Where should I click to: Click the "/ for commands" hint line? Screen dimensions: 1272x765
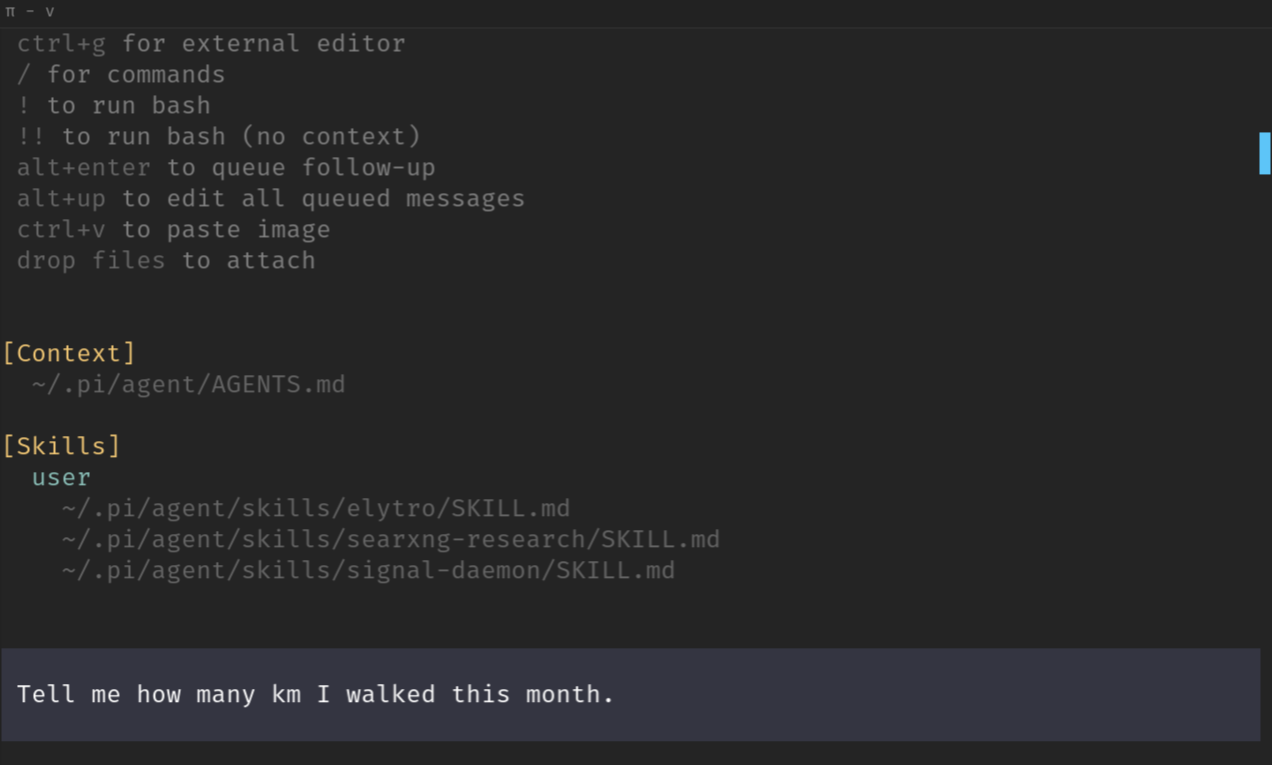(121, 75)
